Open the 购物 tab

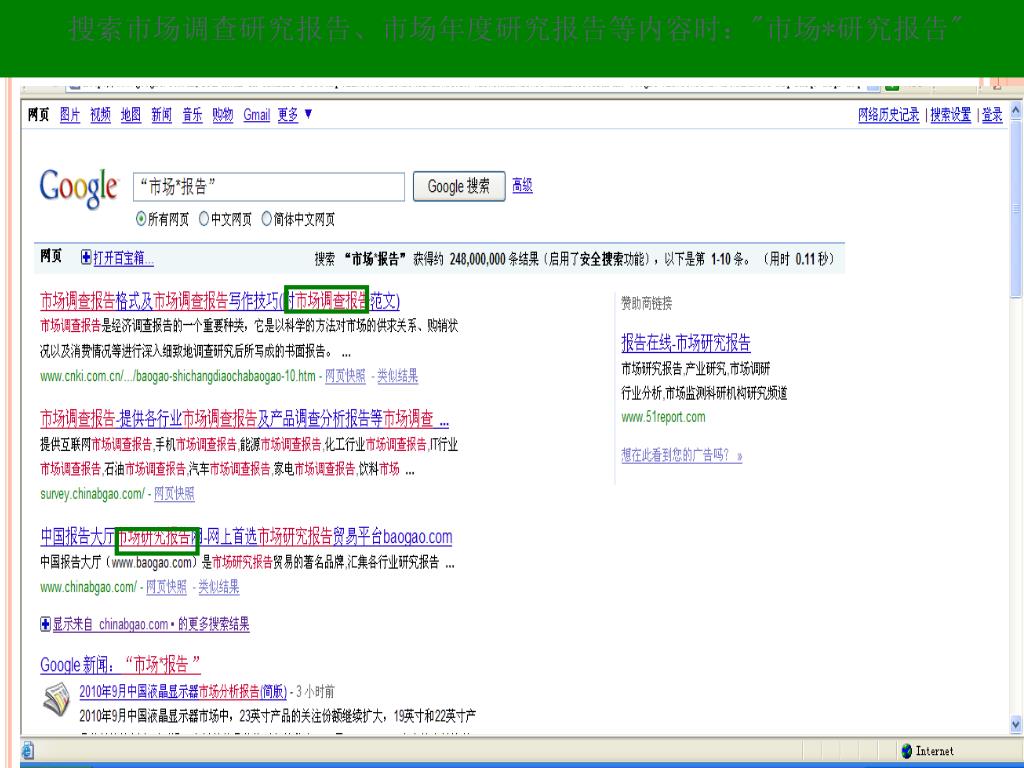pos(223,115)
